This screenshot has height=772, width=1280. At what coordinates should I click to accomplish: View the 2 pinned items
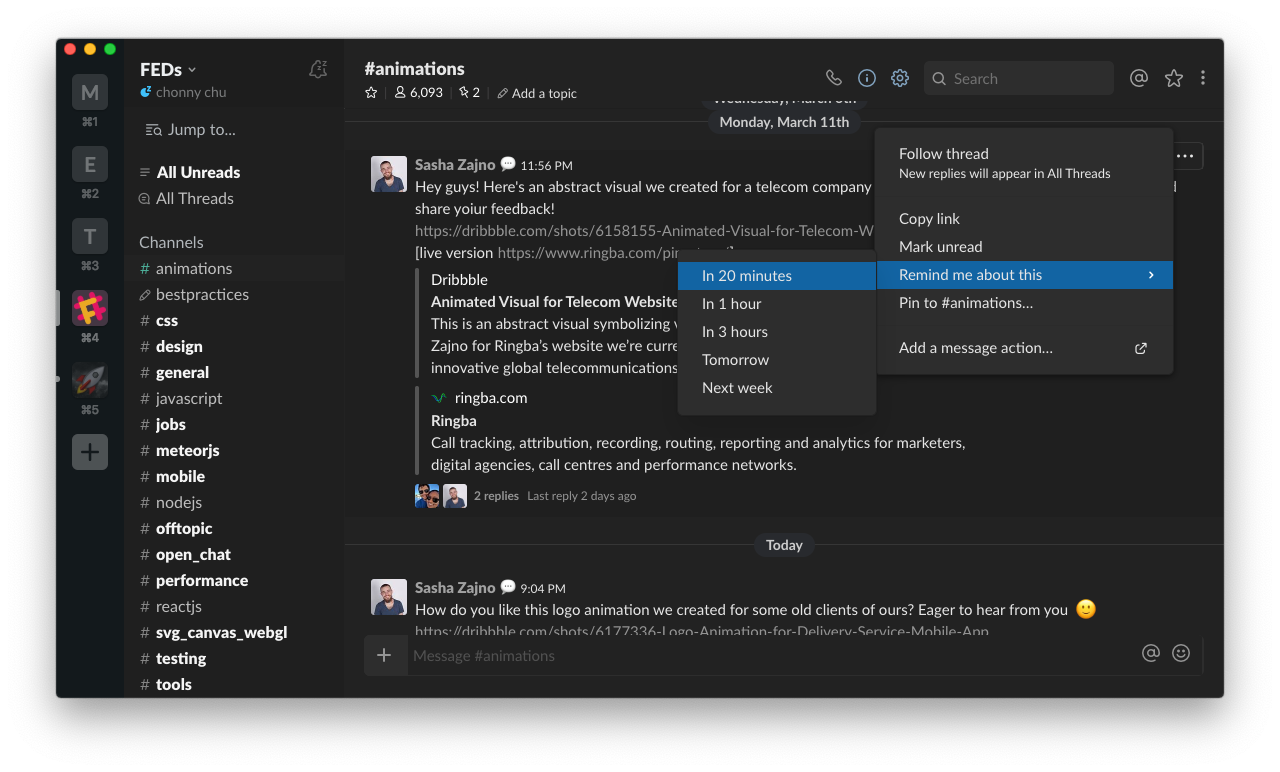[x=469, y=93]
